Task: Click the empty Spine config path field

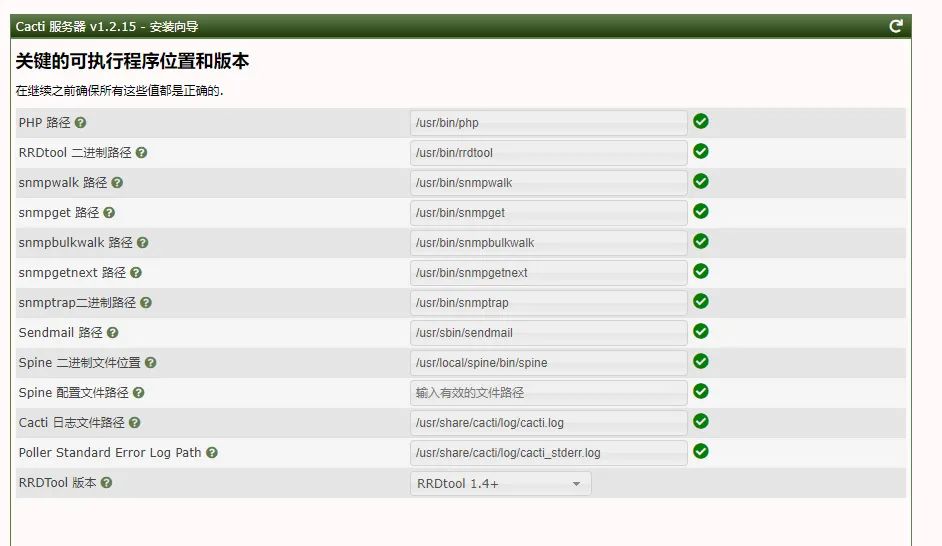Action: pos(548,393)
